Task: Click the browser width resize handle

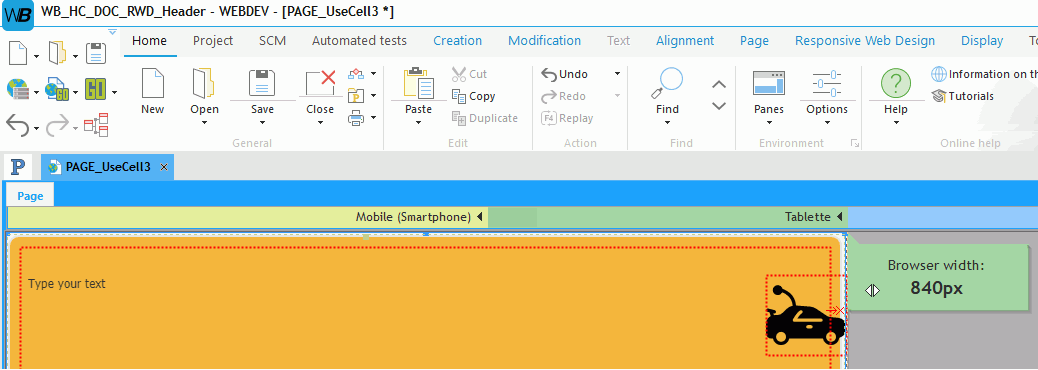Action: (873, 290)
